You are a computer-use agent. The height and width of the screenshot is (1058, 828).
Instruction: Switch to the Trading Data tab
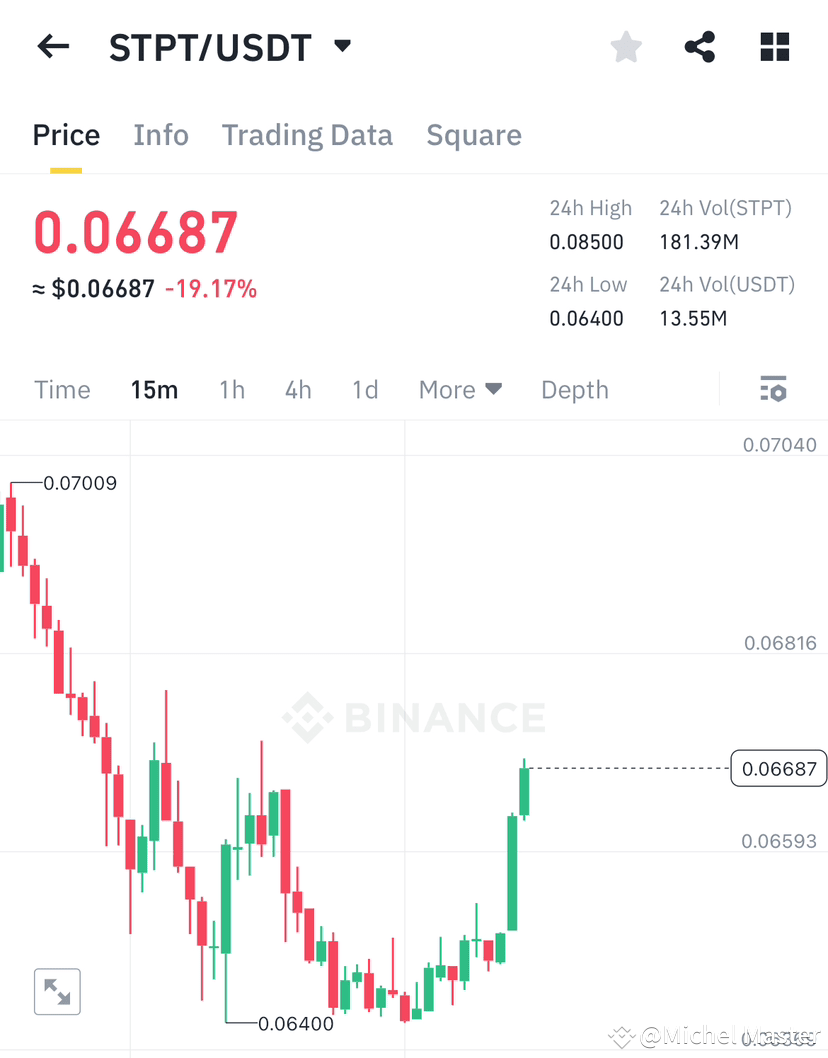307,135
